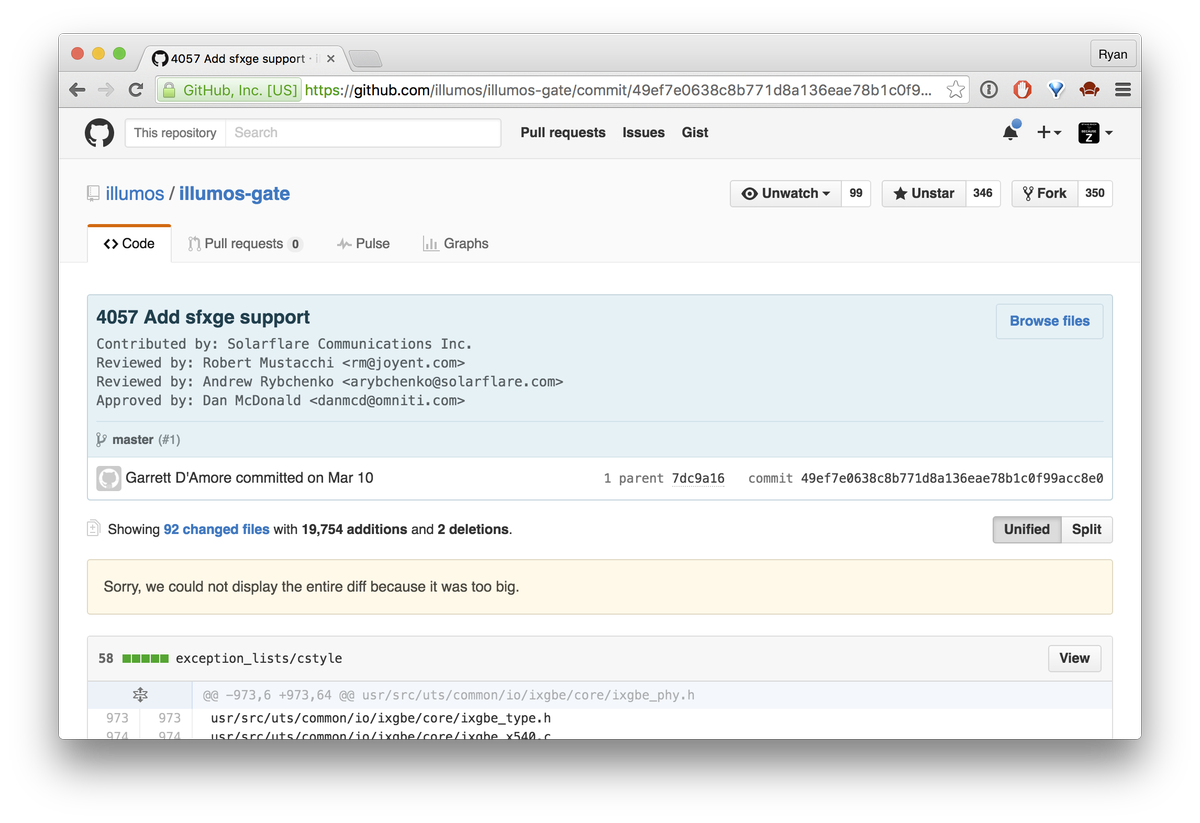
Task: Click the green GitHub, Inc. security lock
Action: click(x=229, y=90)
